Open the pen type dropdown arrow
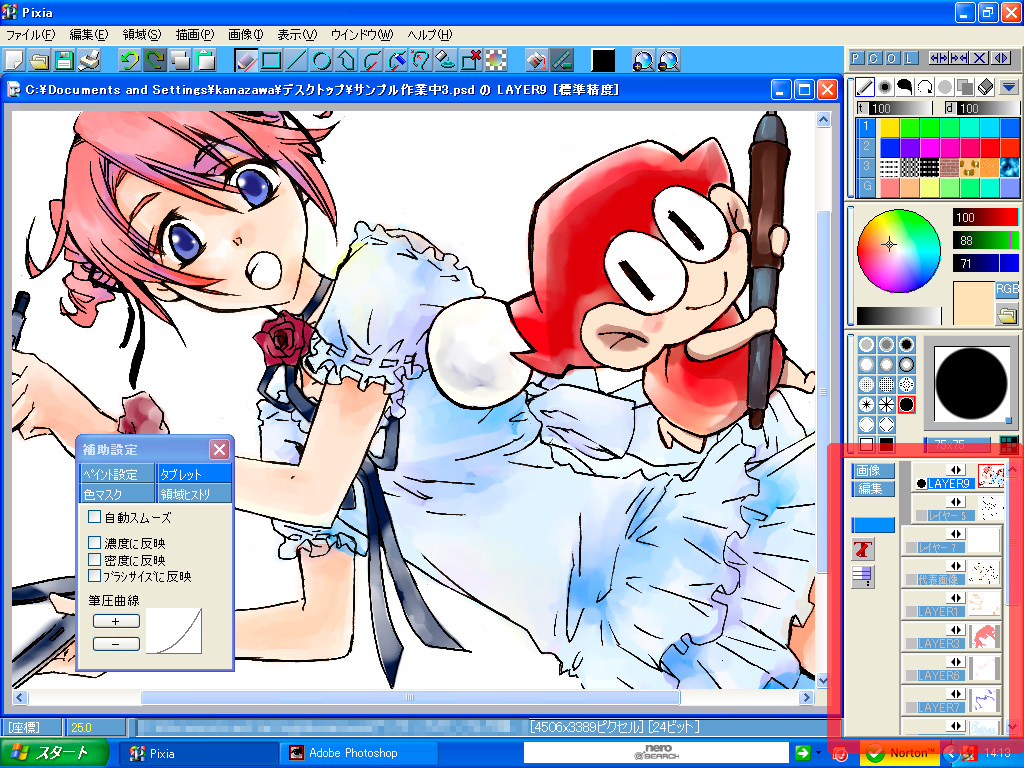Image resolution: width=1024 pixels, height=768 pixels. (1008, 86)
